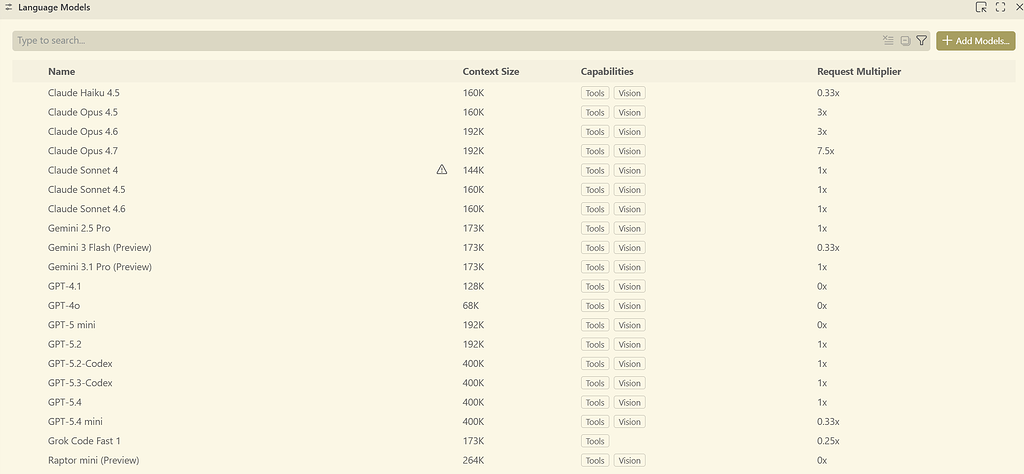
Task: Click the 128K context size for GPT-4.1
Action: [x=473, y=286]
